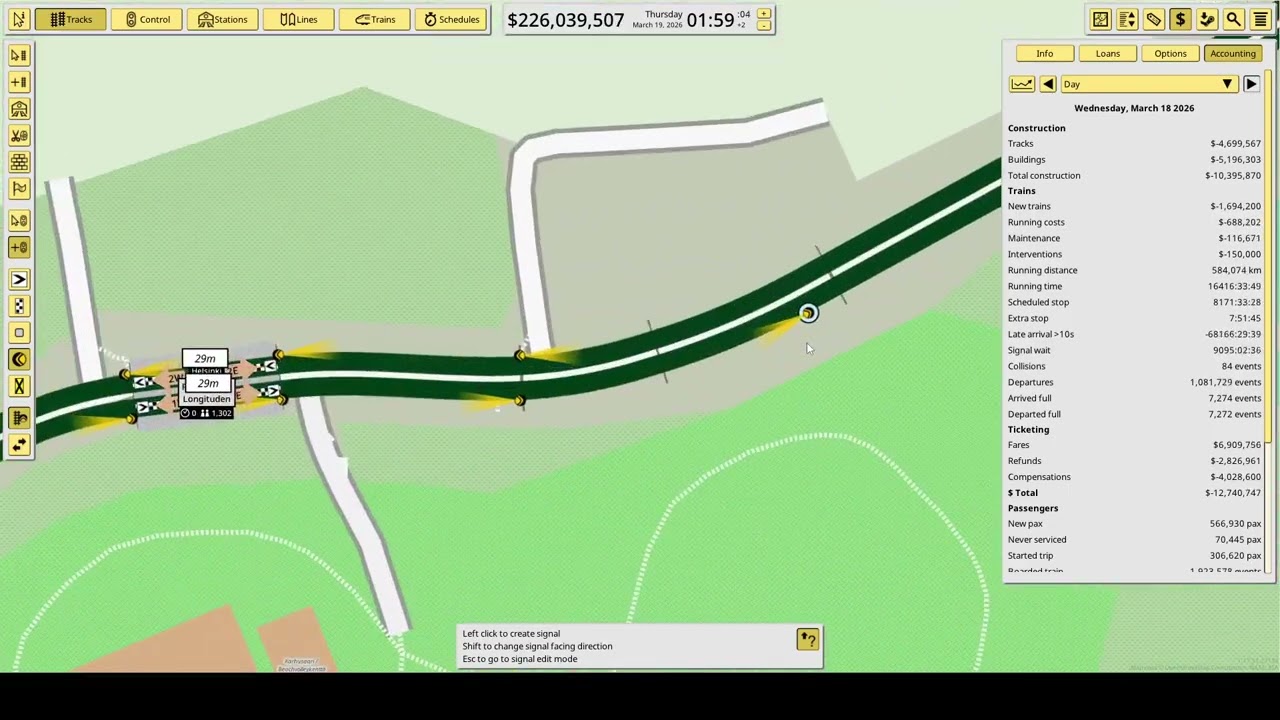The width and height of the screenshot is (1280, 720).
Task: Decrease game speed with minus button
Action: [x=764, y=26]
